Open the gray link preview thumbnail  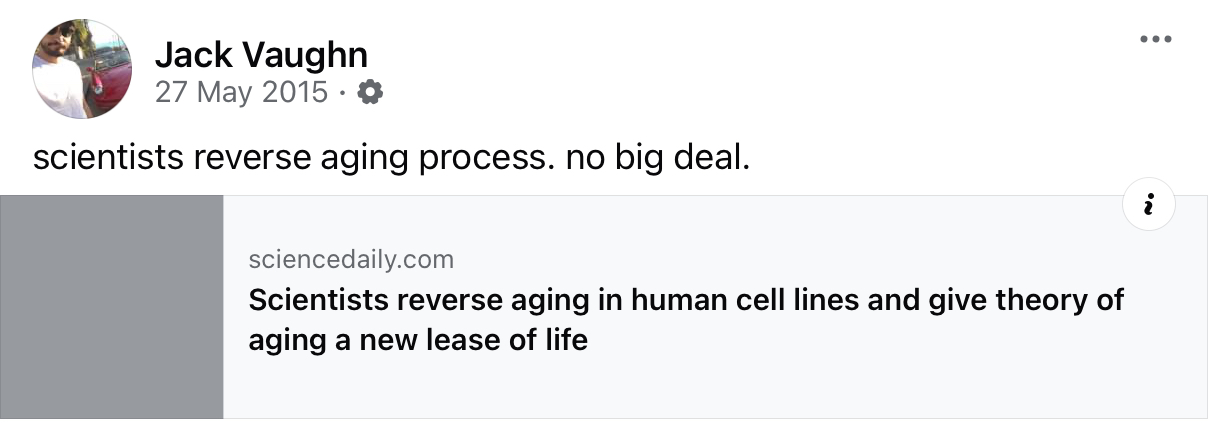coord(112,307)
